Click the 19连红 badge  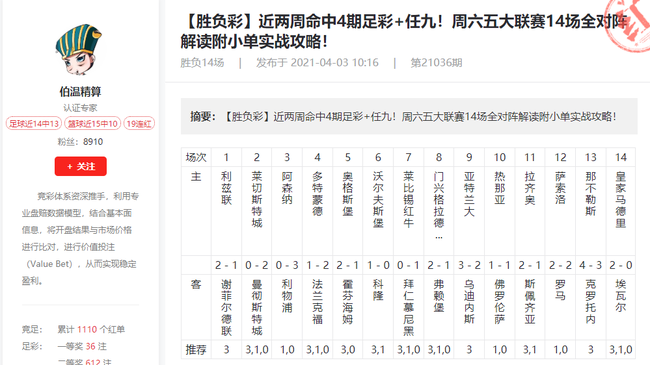(x=139, y=124)
